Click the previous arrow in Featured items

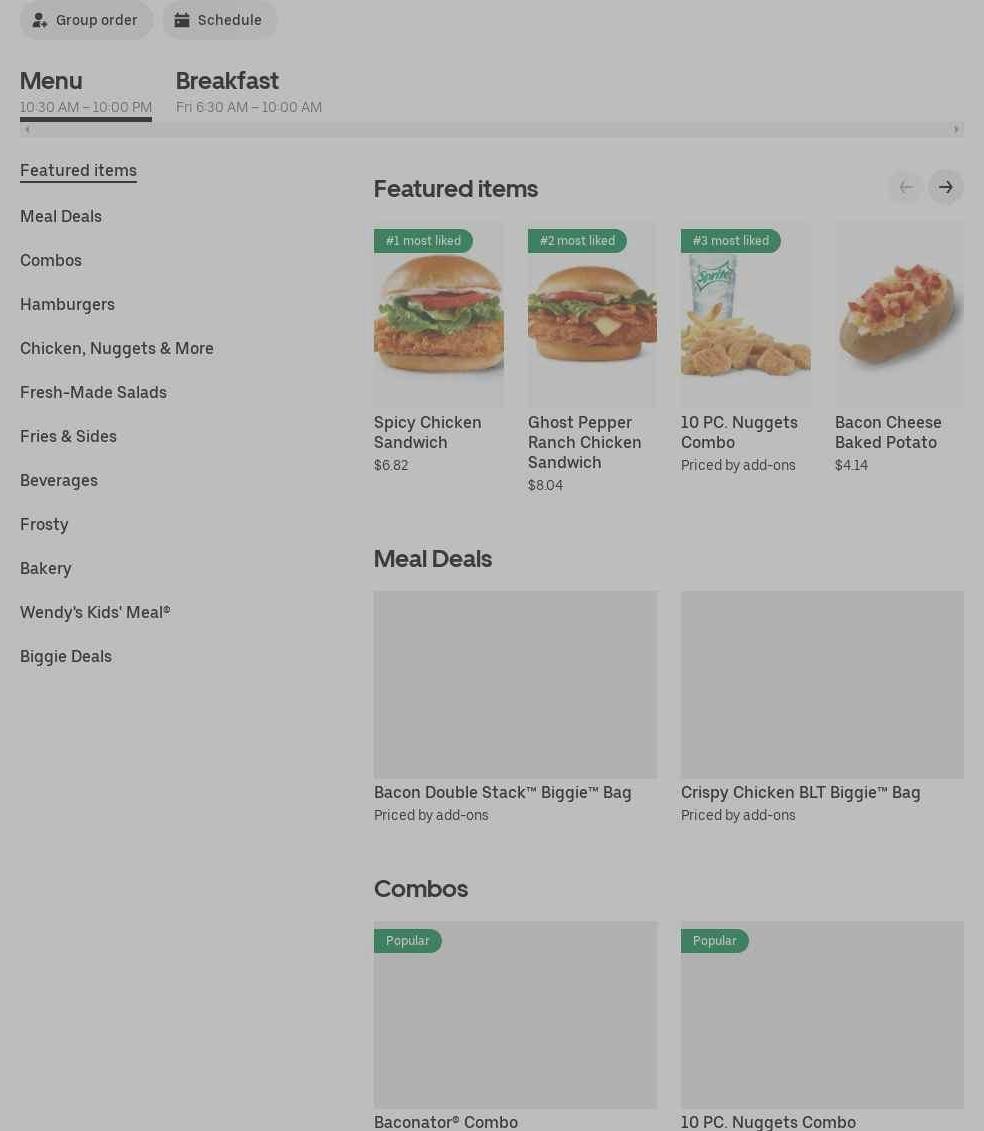pos(906,188)
